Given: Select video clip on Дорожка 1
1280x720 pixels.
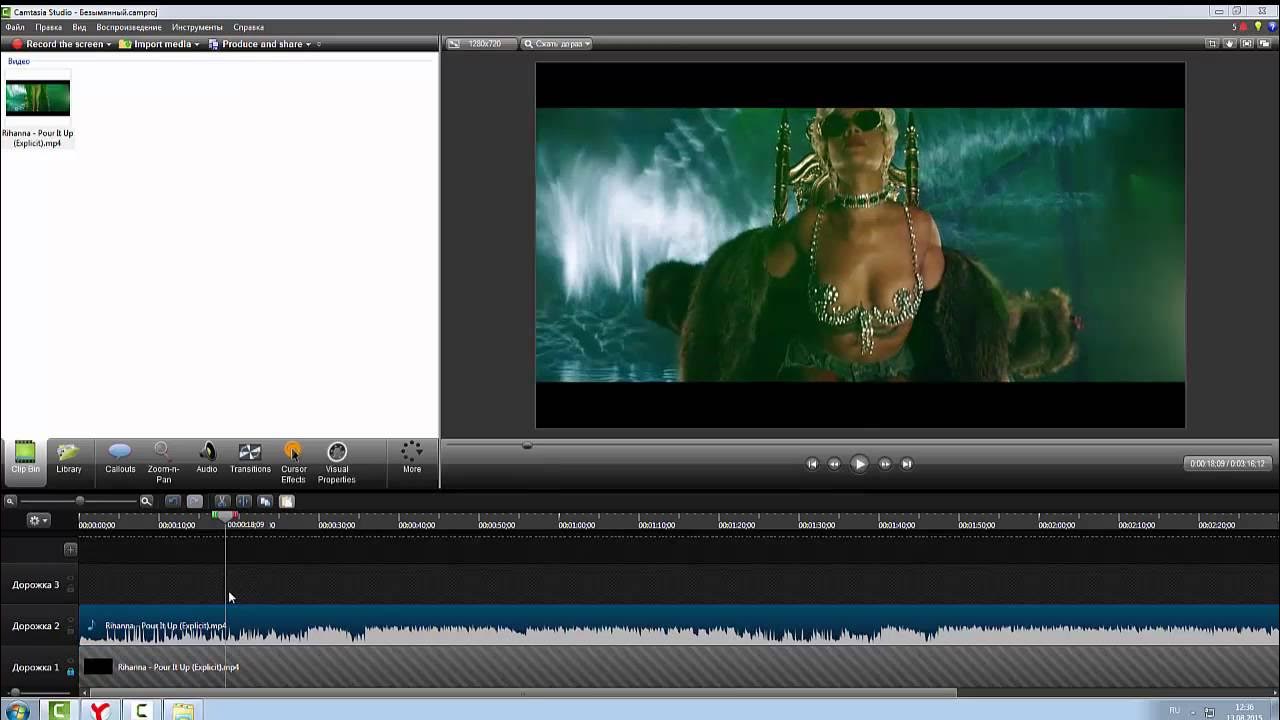Looking at the screenshot, I should [679, 667].
